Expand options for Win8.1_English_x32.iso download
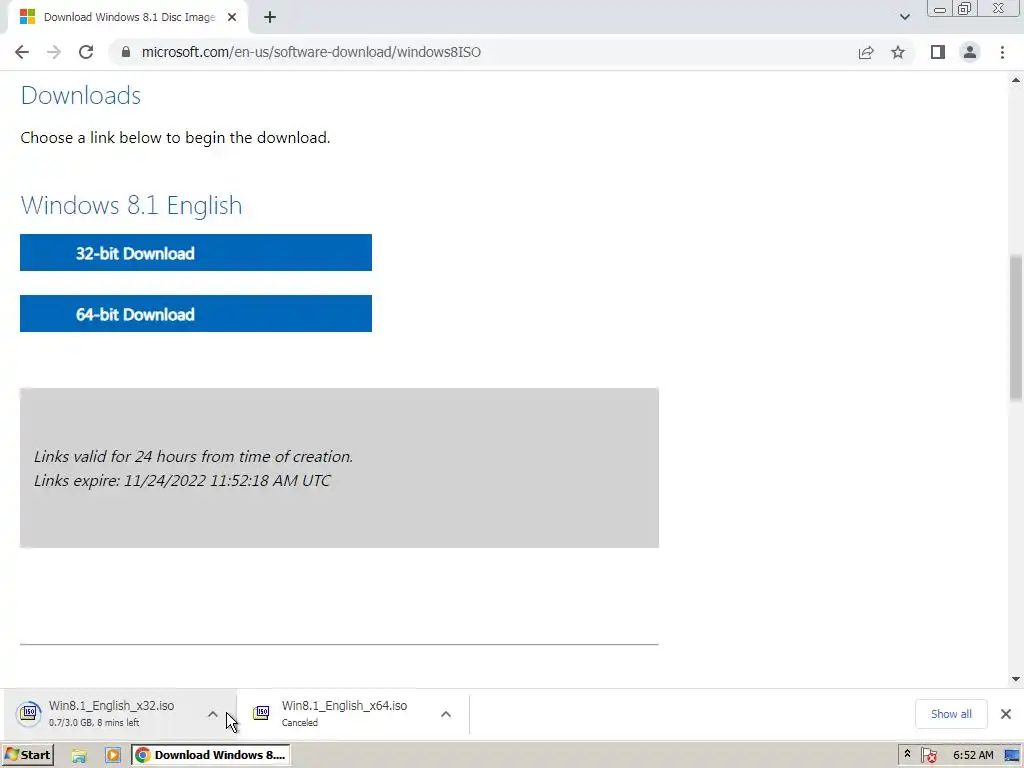This screenshot has height=768, width=1024. tap(213, 714)
